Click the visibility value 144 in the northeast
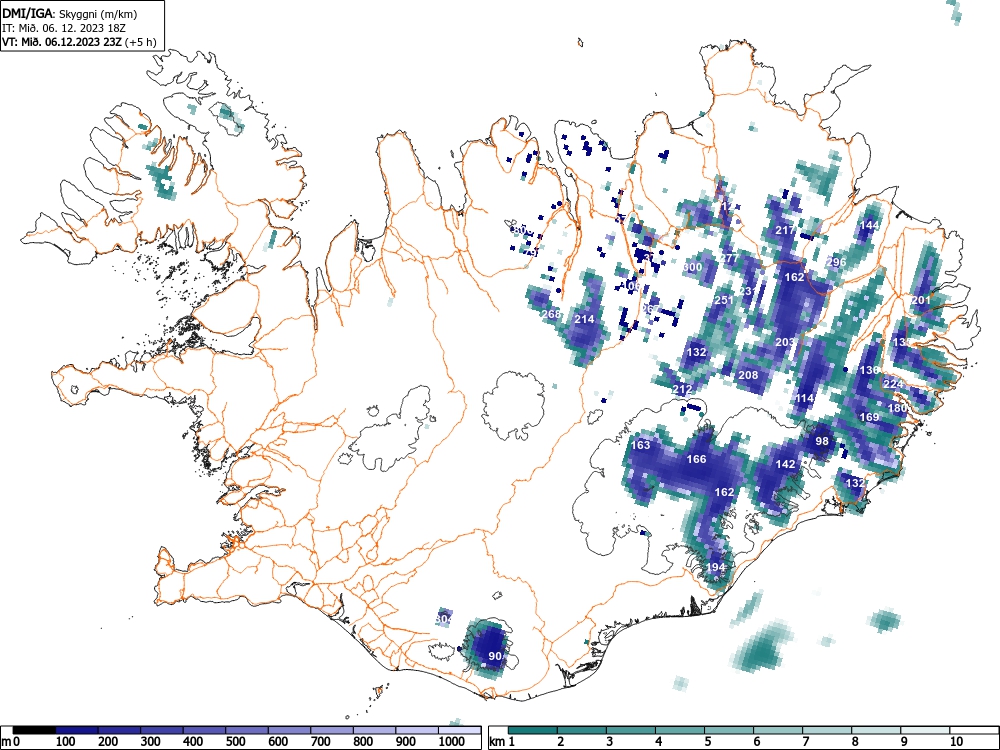Viewport: 1000px width, 750px height. (x=870, y=225)
